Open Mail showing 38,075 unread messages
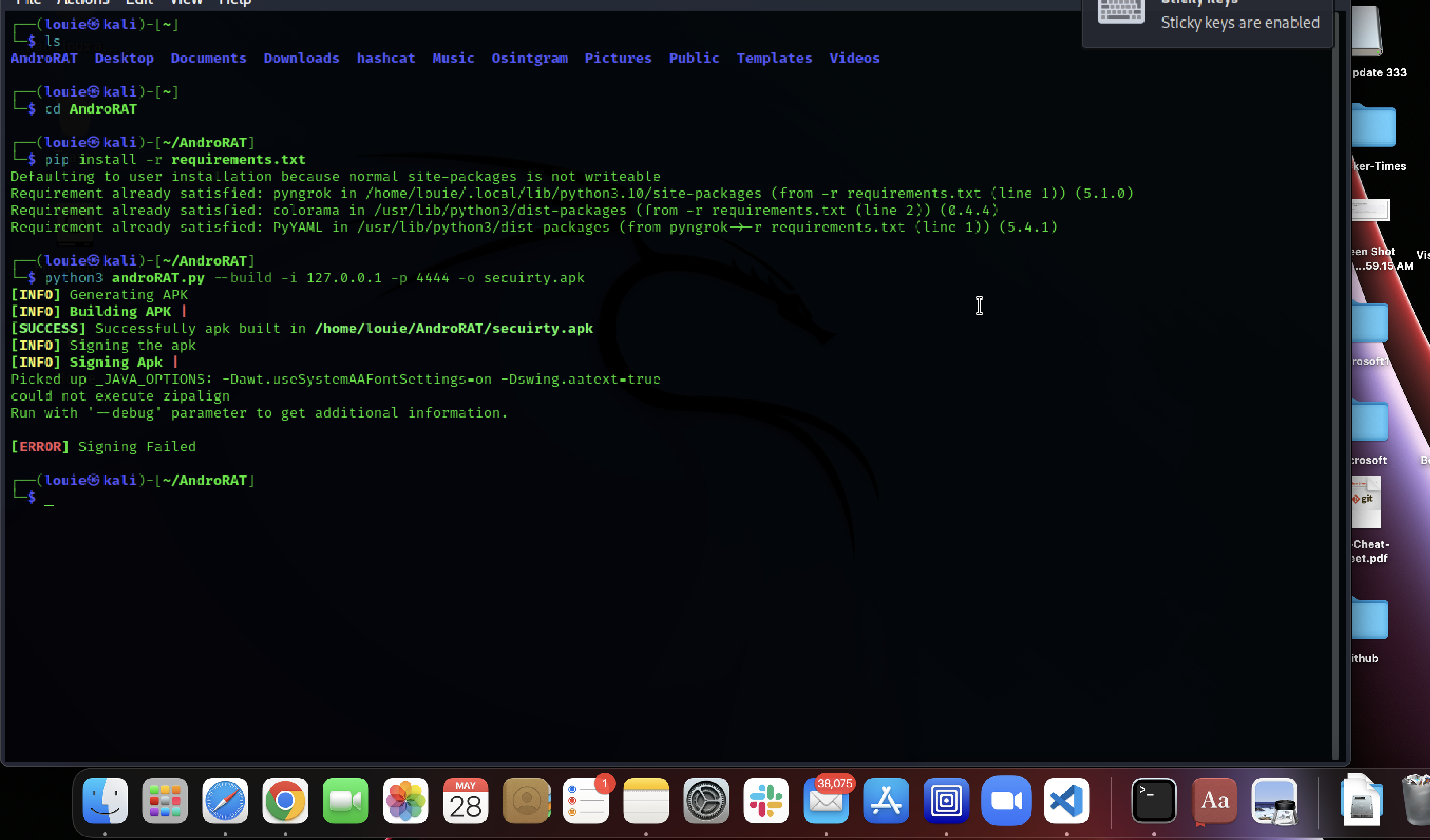This screenshot has height=840, width=1430. coord(826,801)
